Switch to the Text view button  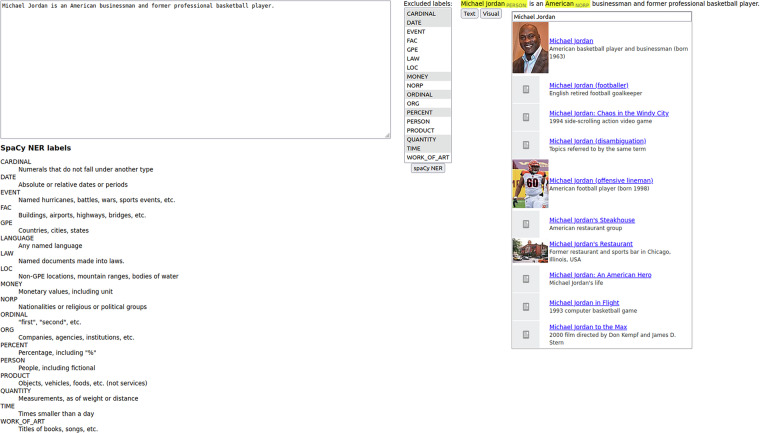click(x=469, y=14)
